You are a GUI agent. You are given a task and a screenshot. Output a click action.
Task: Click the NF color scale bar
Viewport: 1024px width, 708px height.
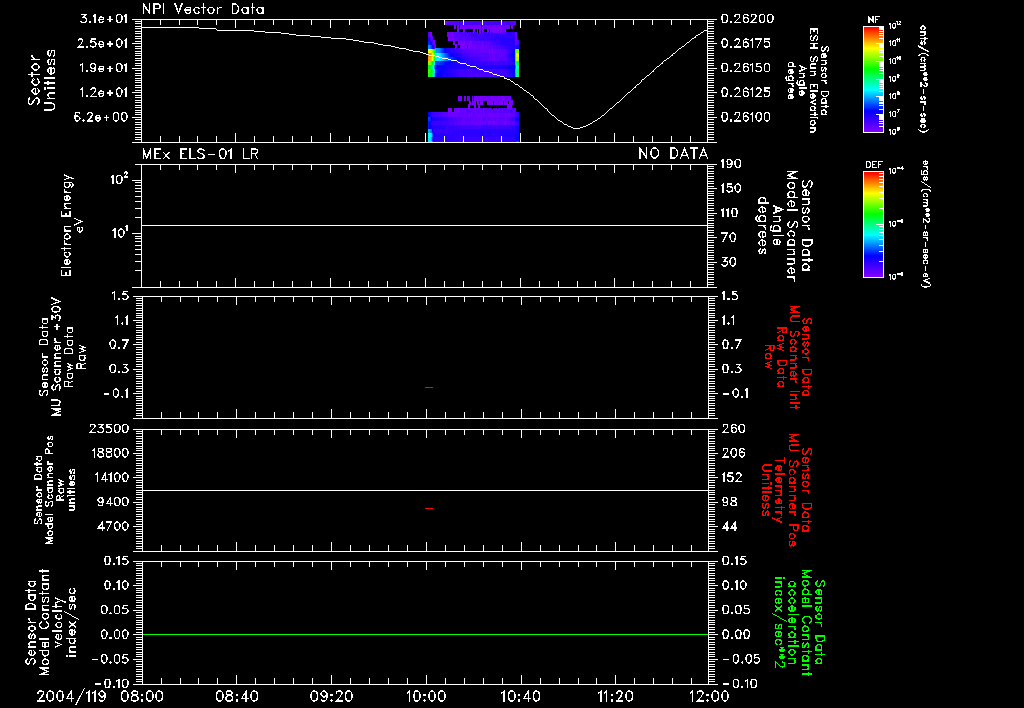pos(873,78)
